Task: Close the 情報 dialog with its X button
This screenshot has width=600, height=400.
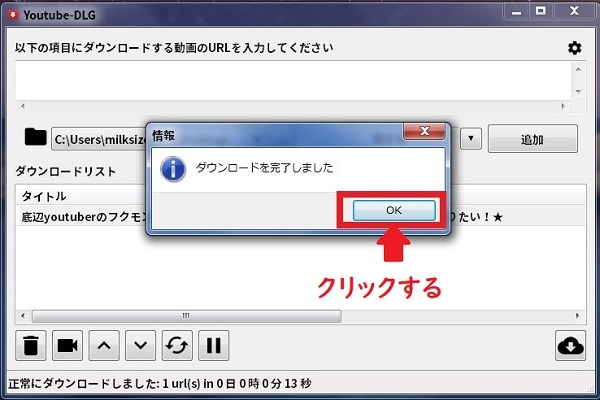Action: click(x=424, y=131)
